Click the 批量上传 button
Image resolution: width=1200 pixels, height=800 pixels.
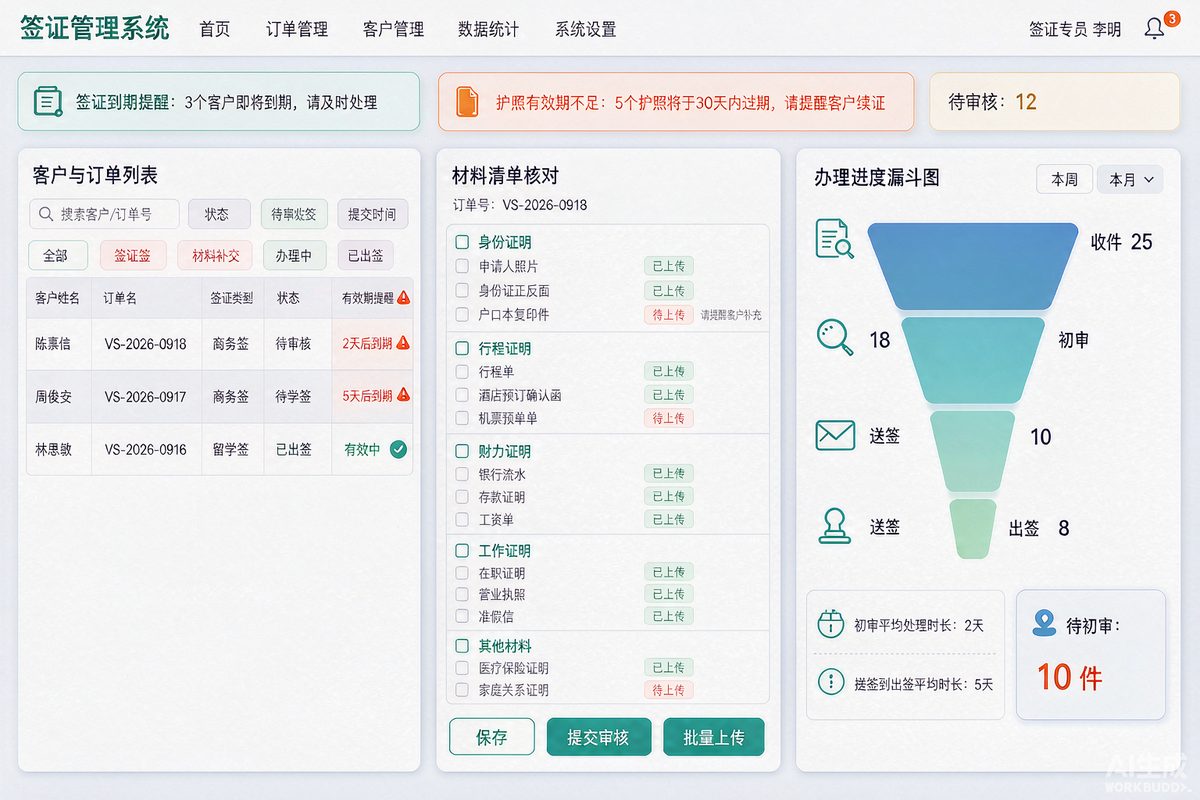(714, 737)
